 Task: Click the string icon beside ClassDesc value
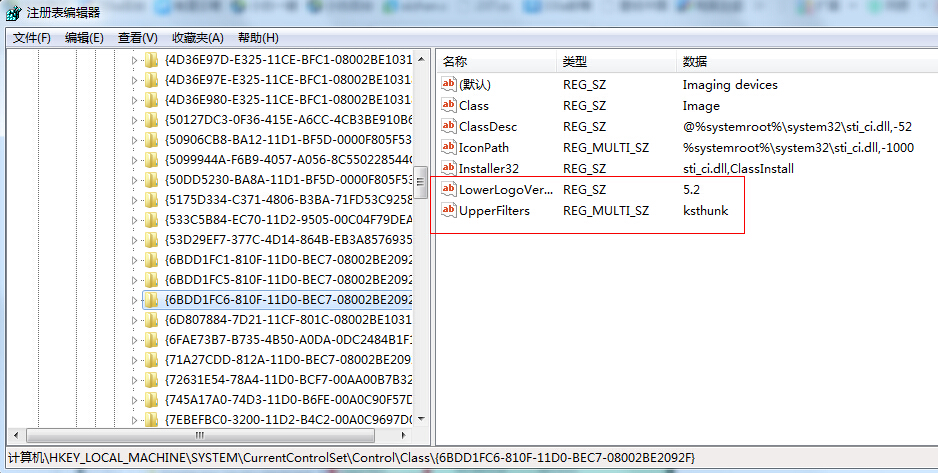tap(449, 127)
